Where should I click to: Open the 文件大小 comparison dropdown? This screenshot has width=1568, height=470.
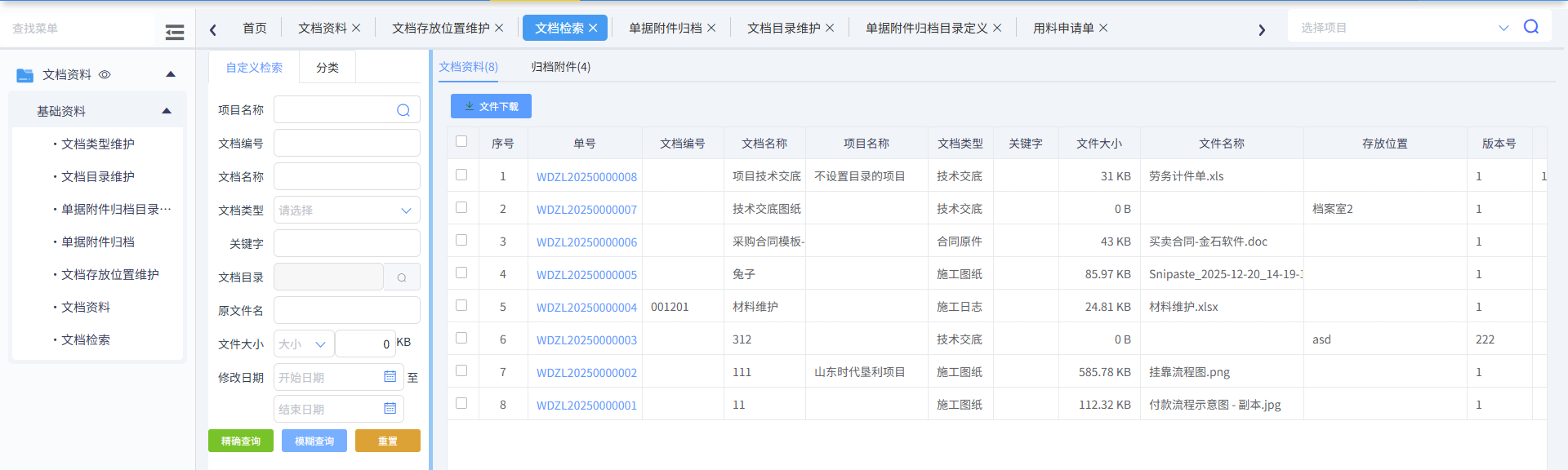point(303,344)
